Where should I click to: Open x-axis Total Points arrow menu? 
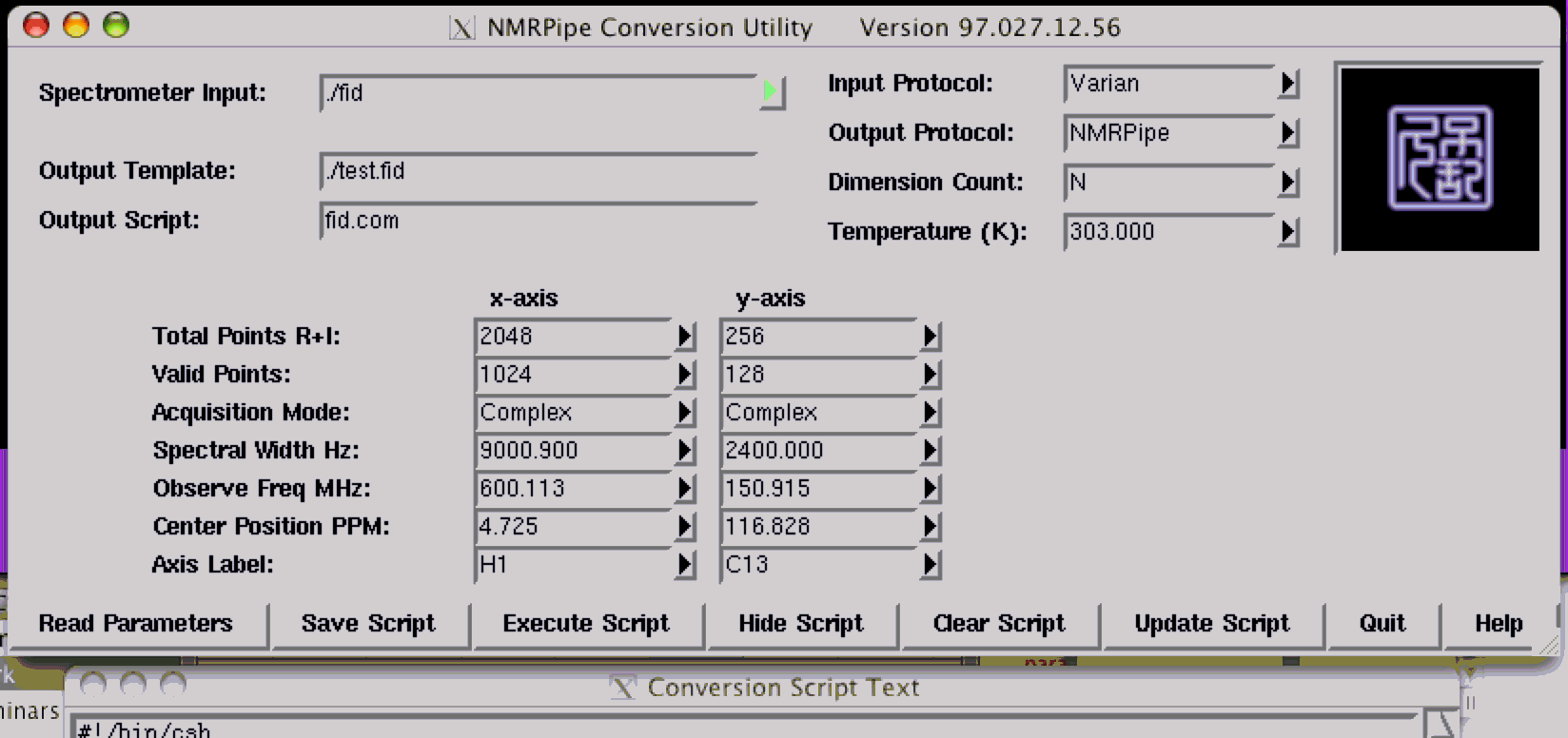684,337
